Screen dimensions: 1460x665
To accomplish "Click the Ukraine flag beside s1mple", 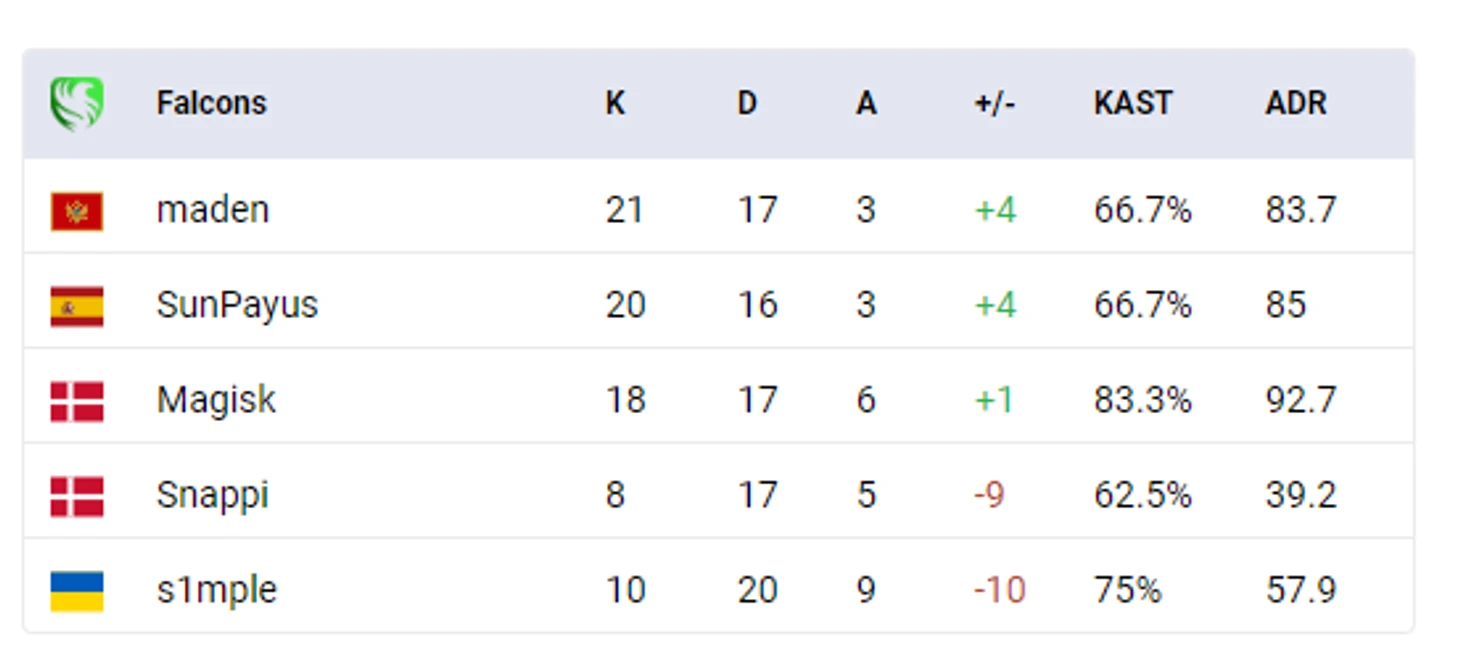I will pyautogui.click(x=77, y=591).
